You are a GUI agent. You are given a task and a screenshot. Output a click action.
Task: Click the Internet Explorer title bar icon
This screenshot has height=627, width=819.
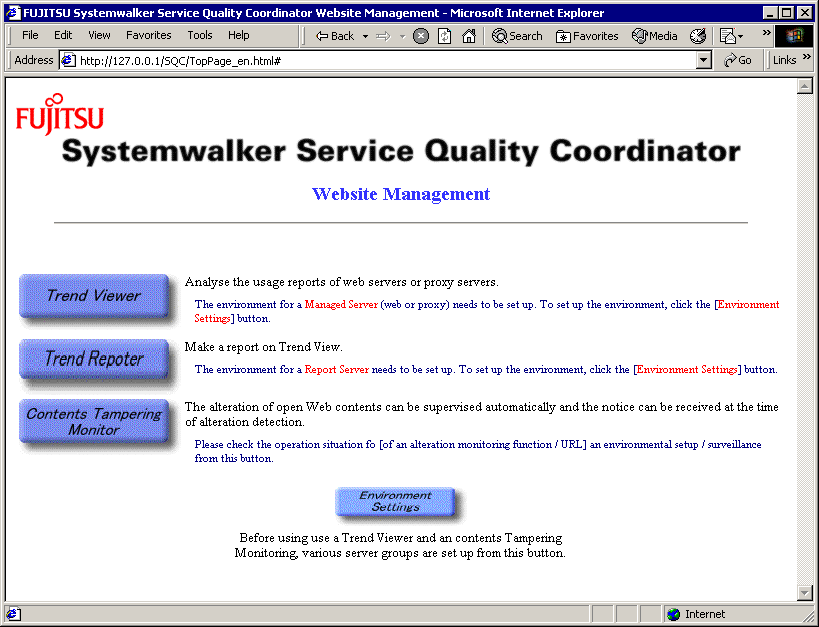[13, 13]
